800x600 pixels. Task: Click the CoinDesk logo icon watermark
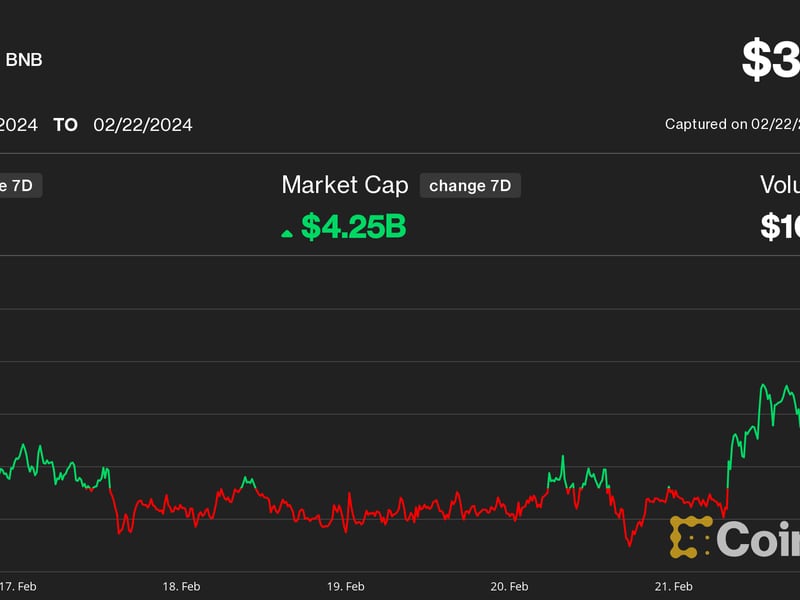690,537
